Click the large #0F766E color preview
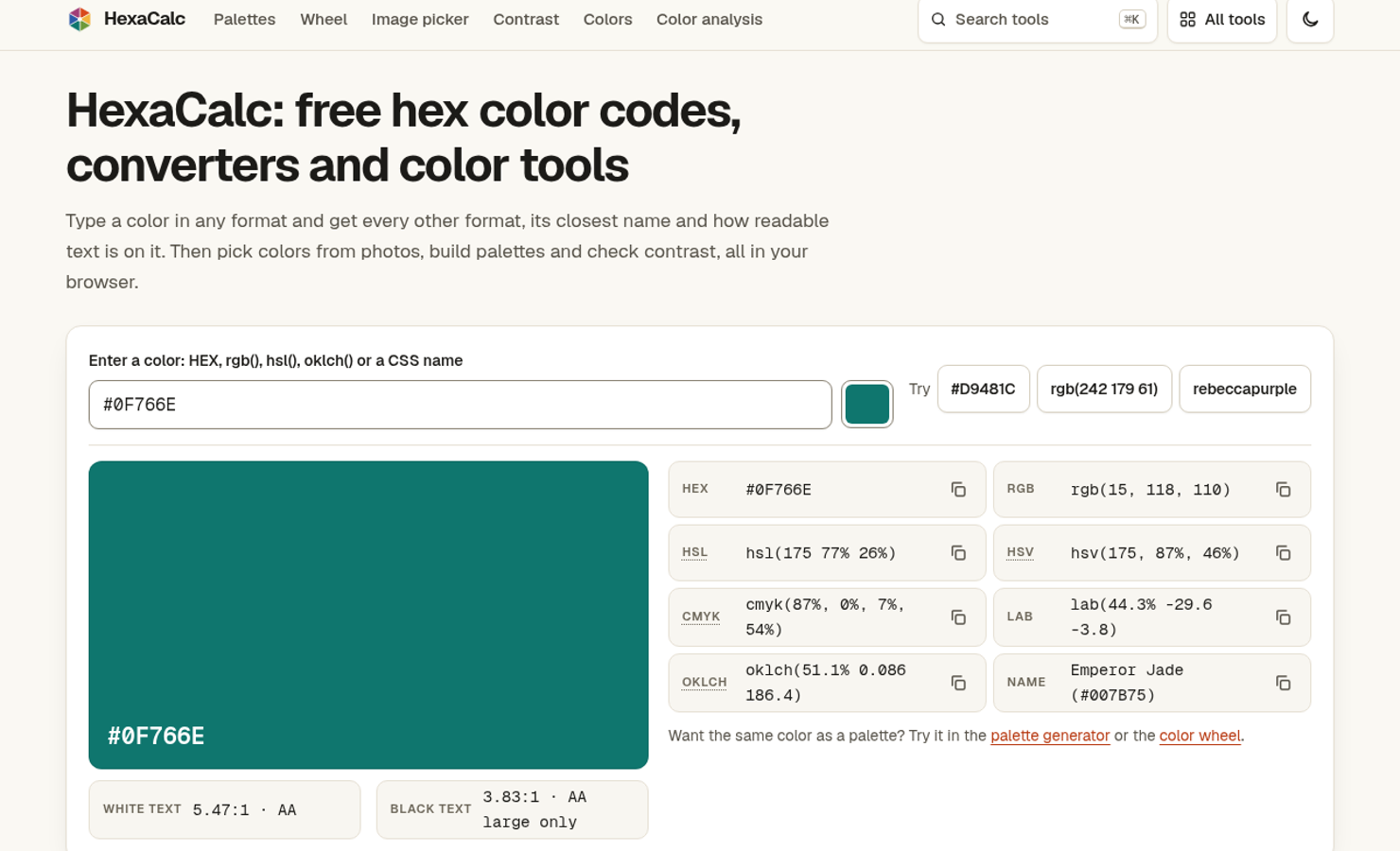This screenshot has height=851, width=1400. point(369,615)
